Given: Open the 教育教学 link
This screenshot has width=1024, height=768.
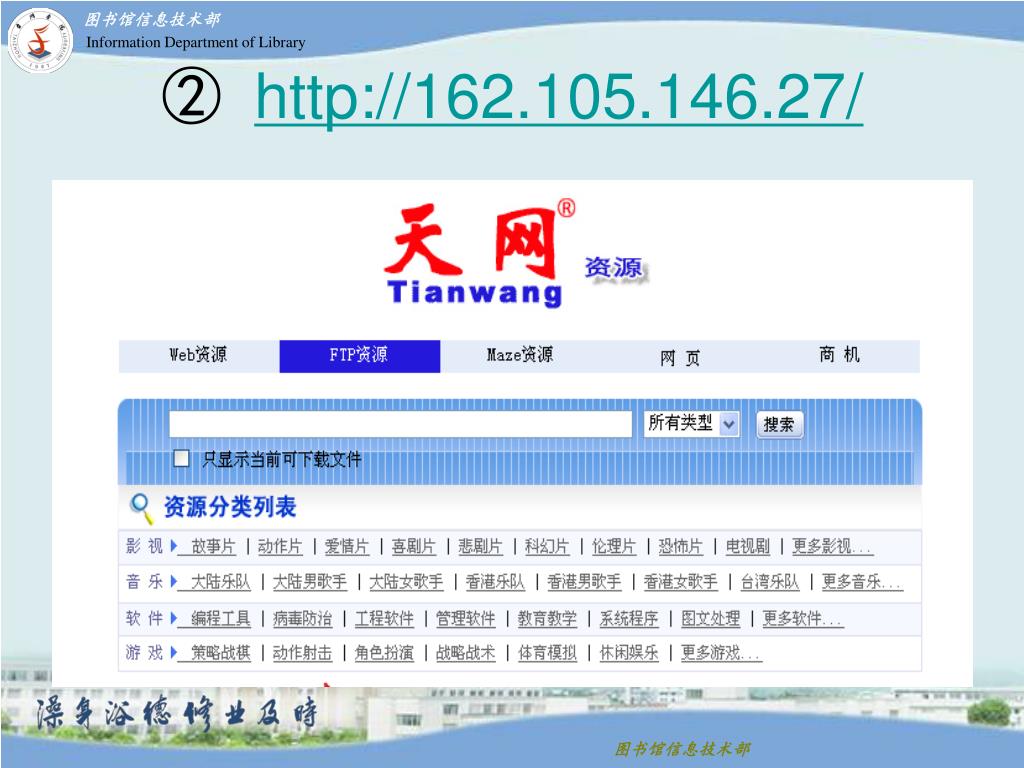Looking at the screenshot, I should point(547,618).
